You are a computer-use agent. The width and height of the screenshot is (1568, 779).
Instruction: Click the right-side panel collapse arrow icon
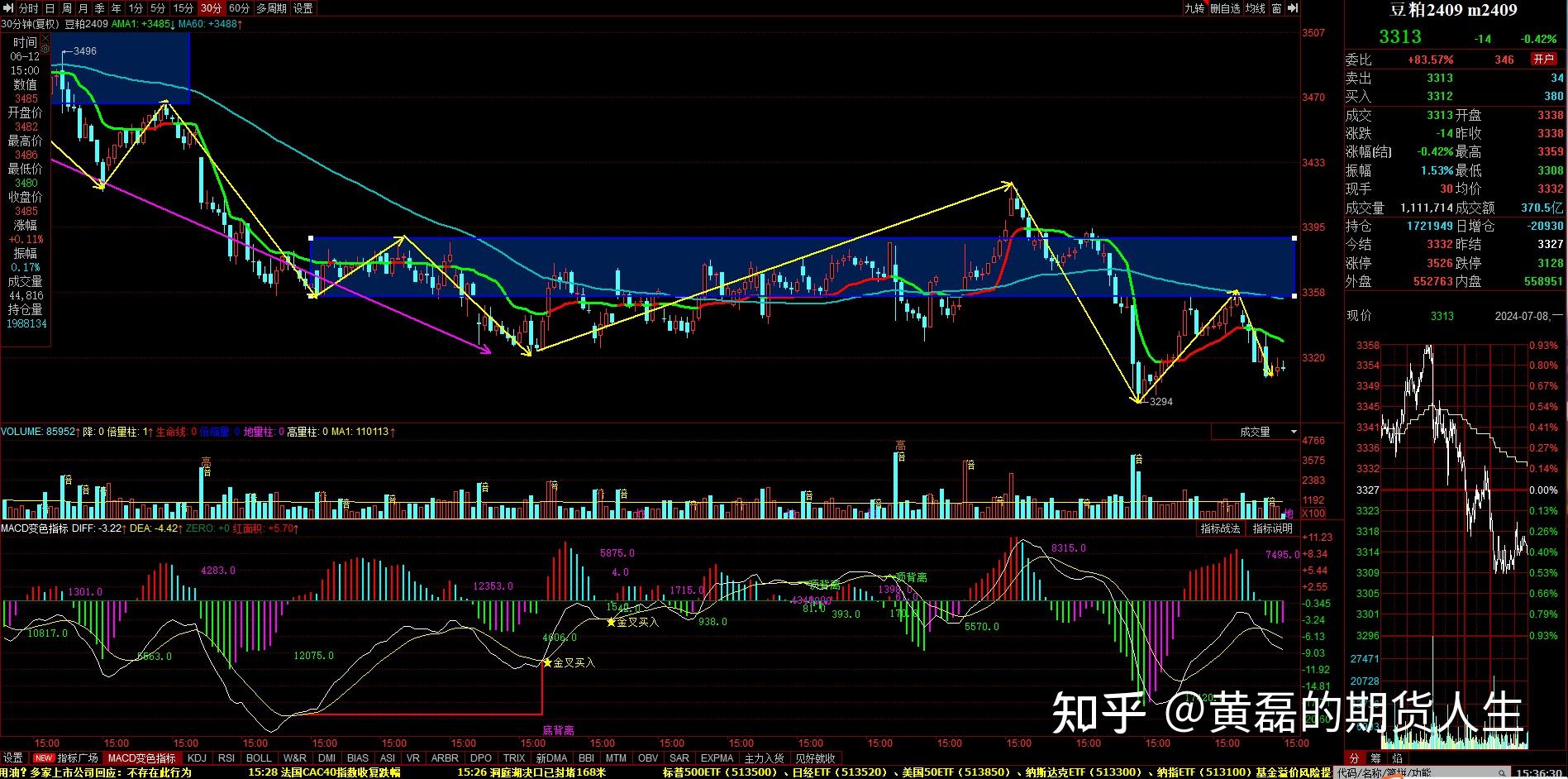tap(1294, 8)
